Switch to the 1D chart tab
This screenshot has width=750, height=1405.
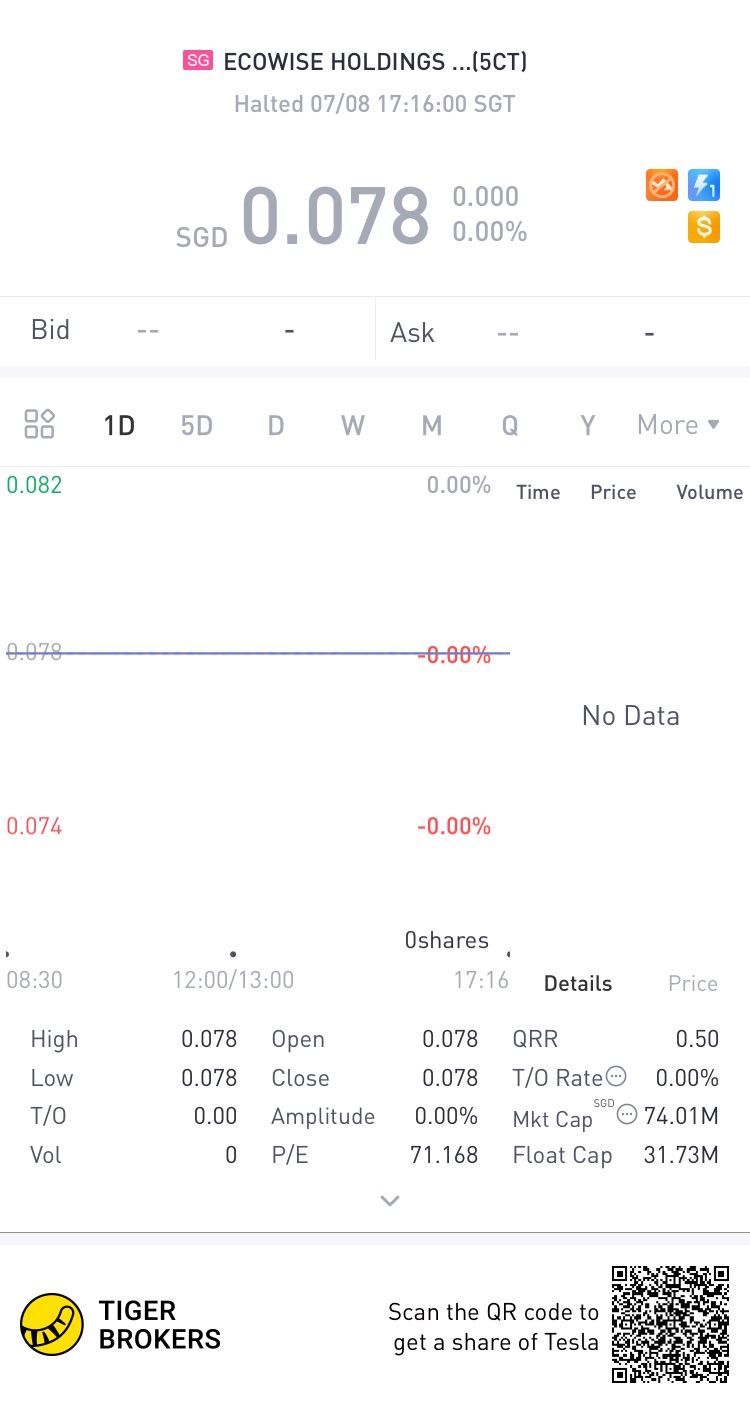click(119, 426)
